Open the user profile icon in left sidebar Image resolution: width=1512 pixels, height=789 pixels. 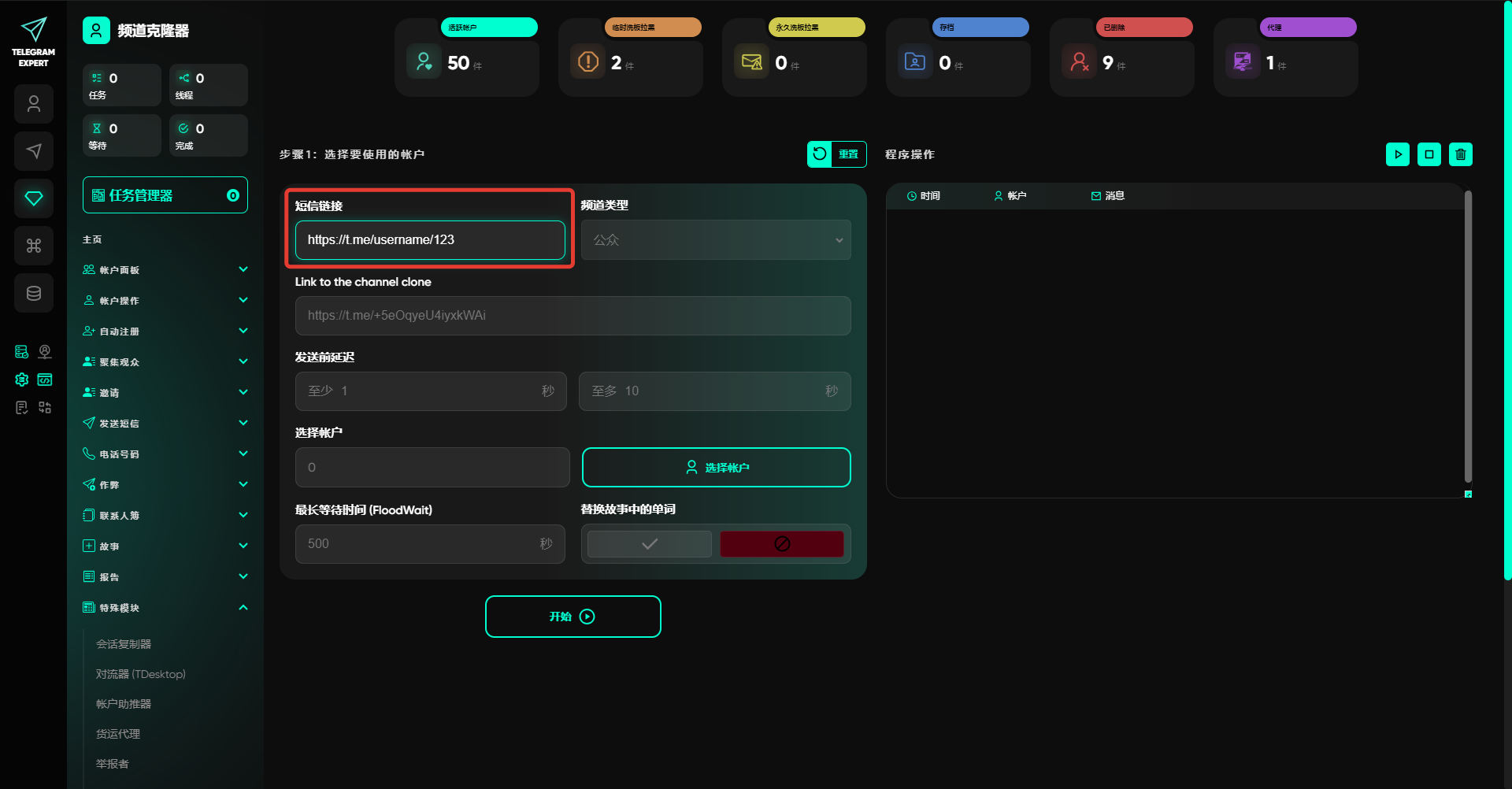34,104
